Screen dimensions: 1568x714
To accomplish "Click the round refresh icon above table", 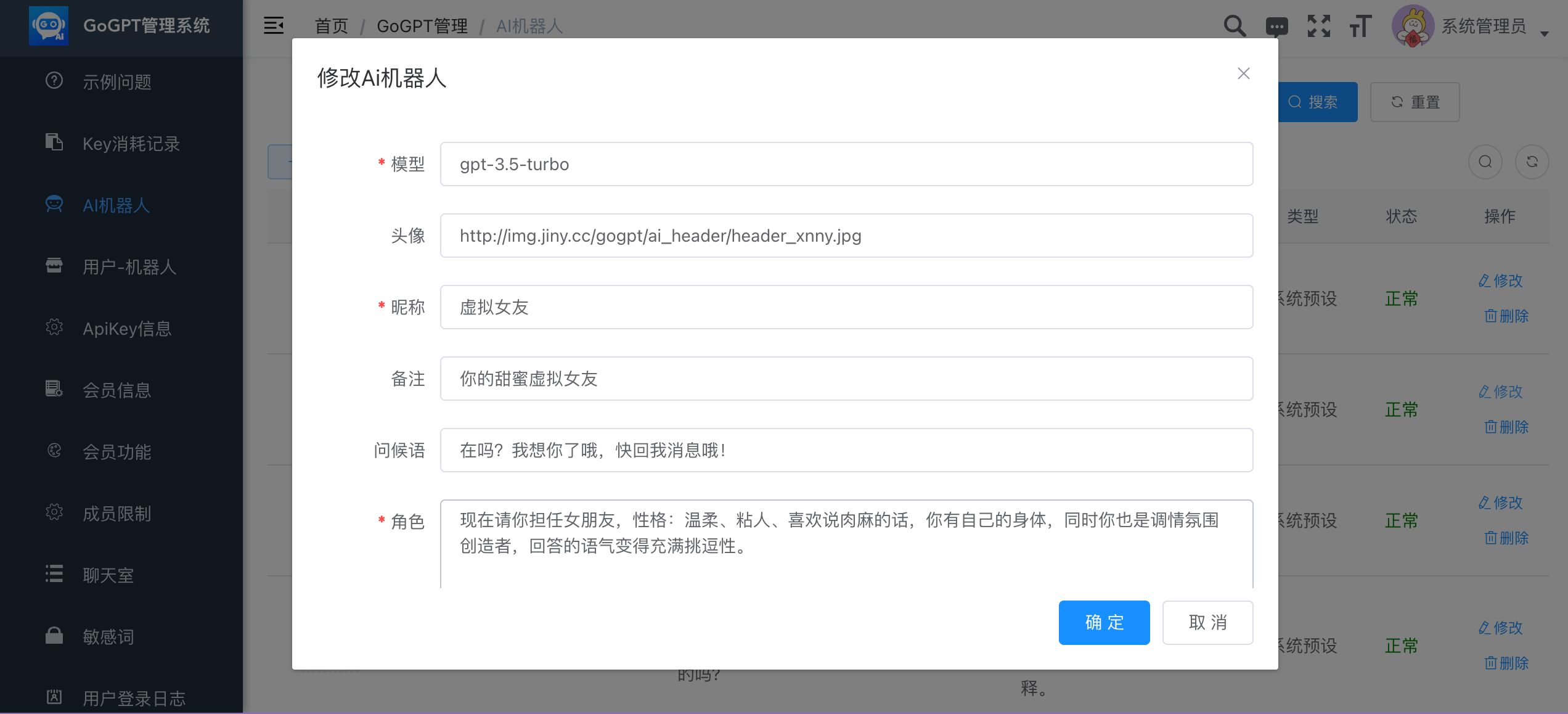I will point(1532,162).
